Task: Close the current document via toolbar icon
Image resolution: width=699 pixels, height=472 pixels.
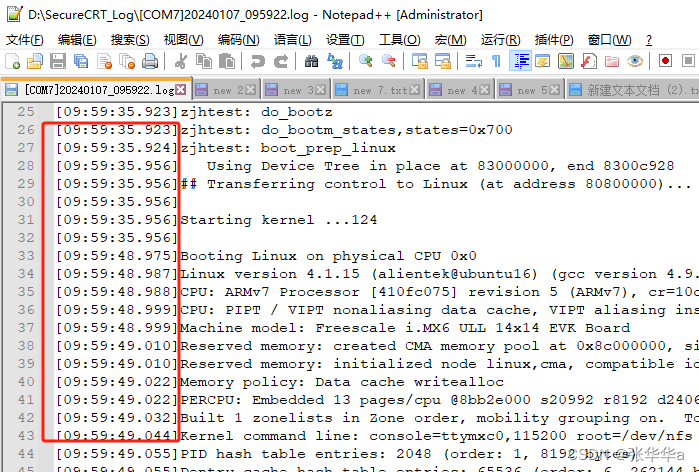Action: pos(104,61)
